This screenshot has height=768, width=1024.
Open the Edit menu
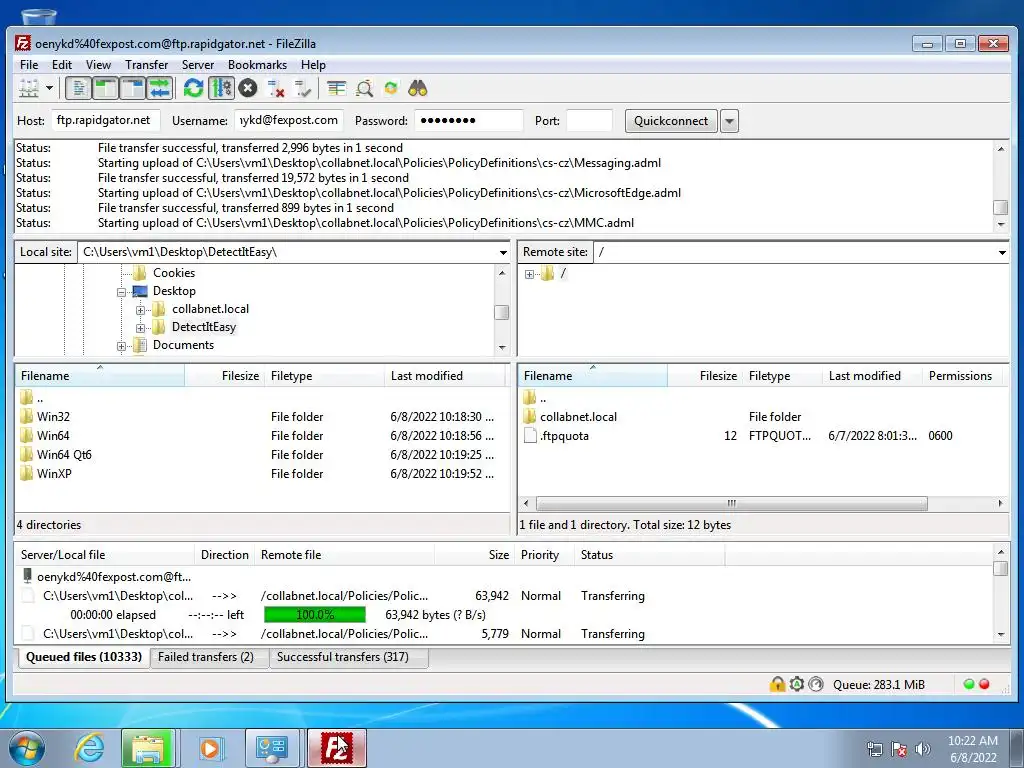click(62, 65)
